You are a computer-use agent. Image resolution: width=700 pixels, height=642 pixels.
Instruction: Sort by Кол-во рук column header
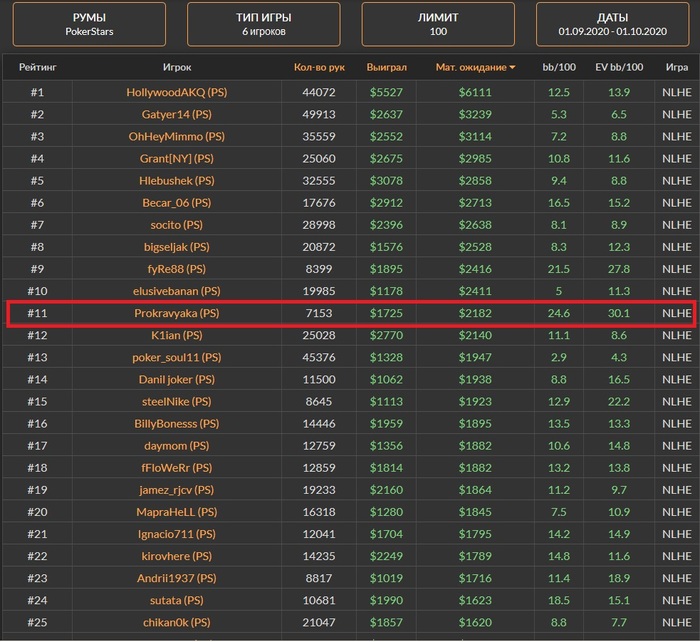319,67
